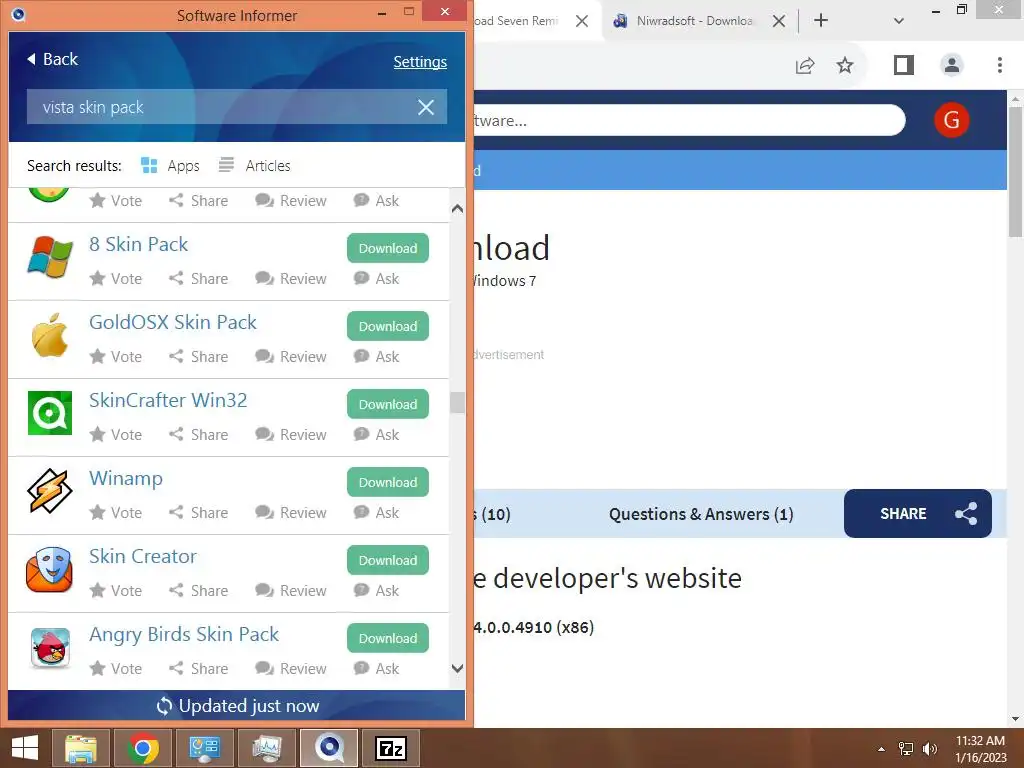Viewport: 1024px width, 768px height.
Task: Ask about Angry Birds Skin Pack
Action: pyautogui.click(x=376, y=669)
